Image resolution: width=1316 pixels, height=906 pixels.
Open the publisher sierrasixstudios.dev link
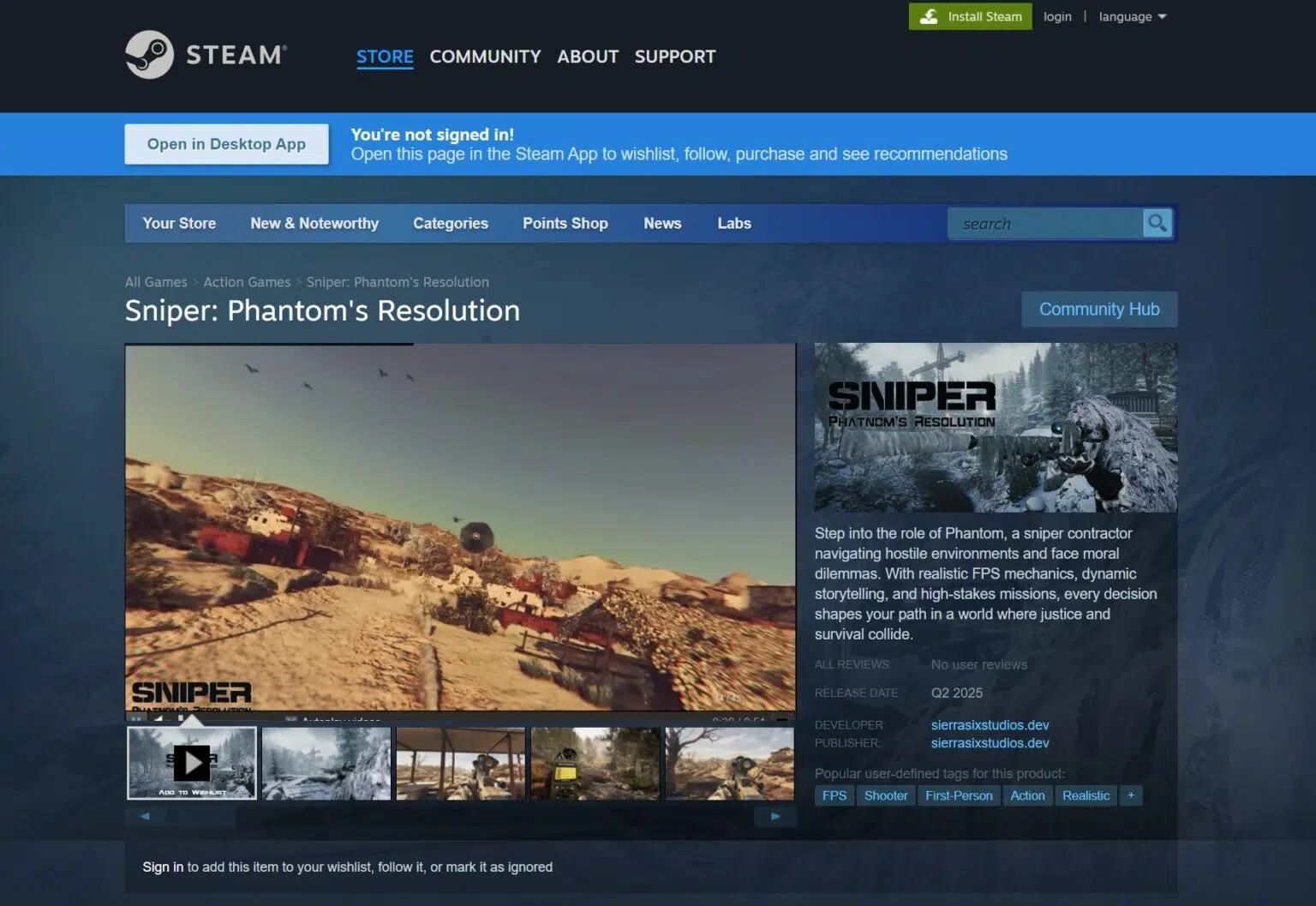coord(990,743)
